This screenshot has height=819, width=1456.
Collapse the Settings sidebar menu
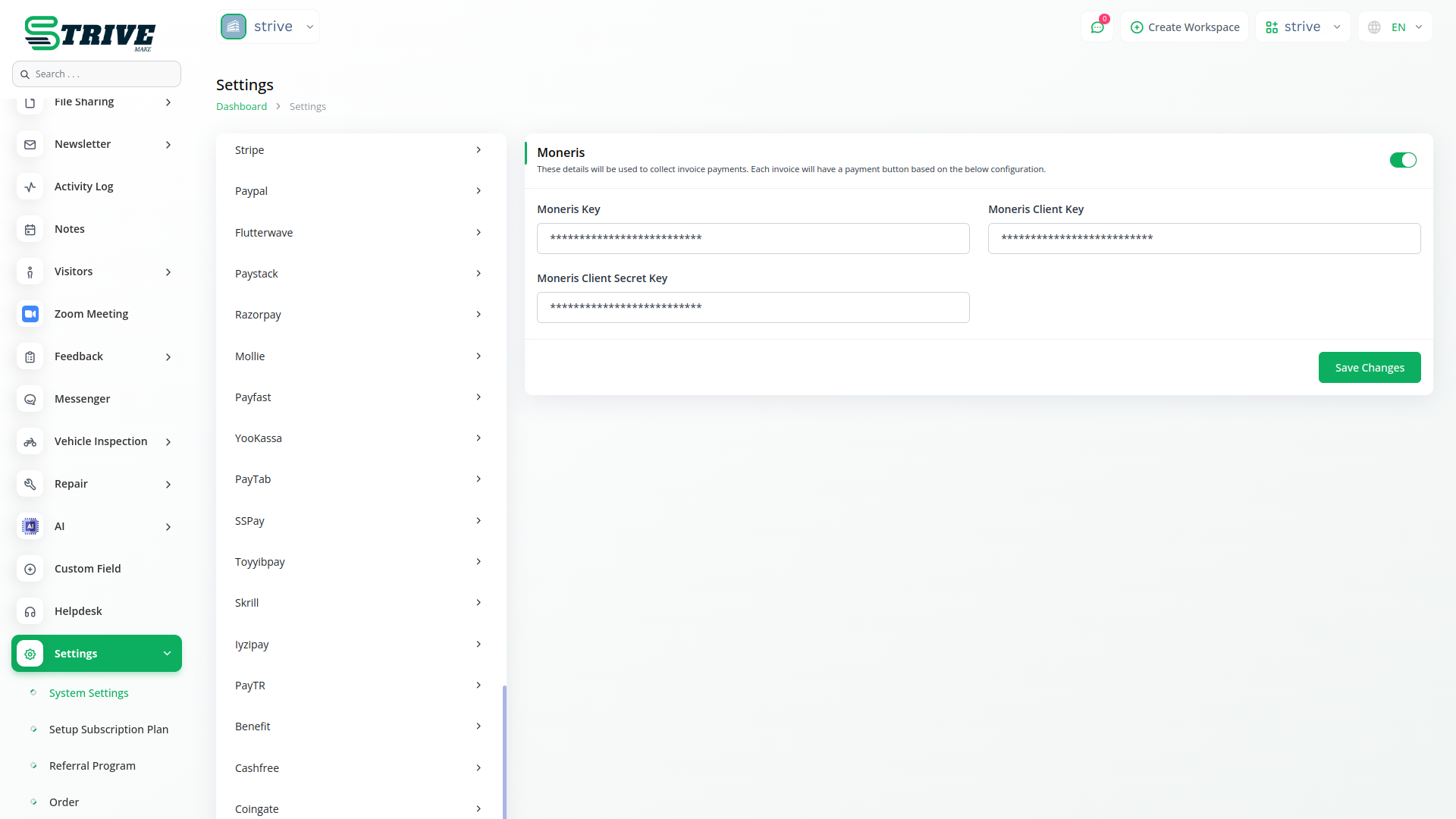[x=167, y=654]
